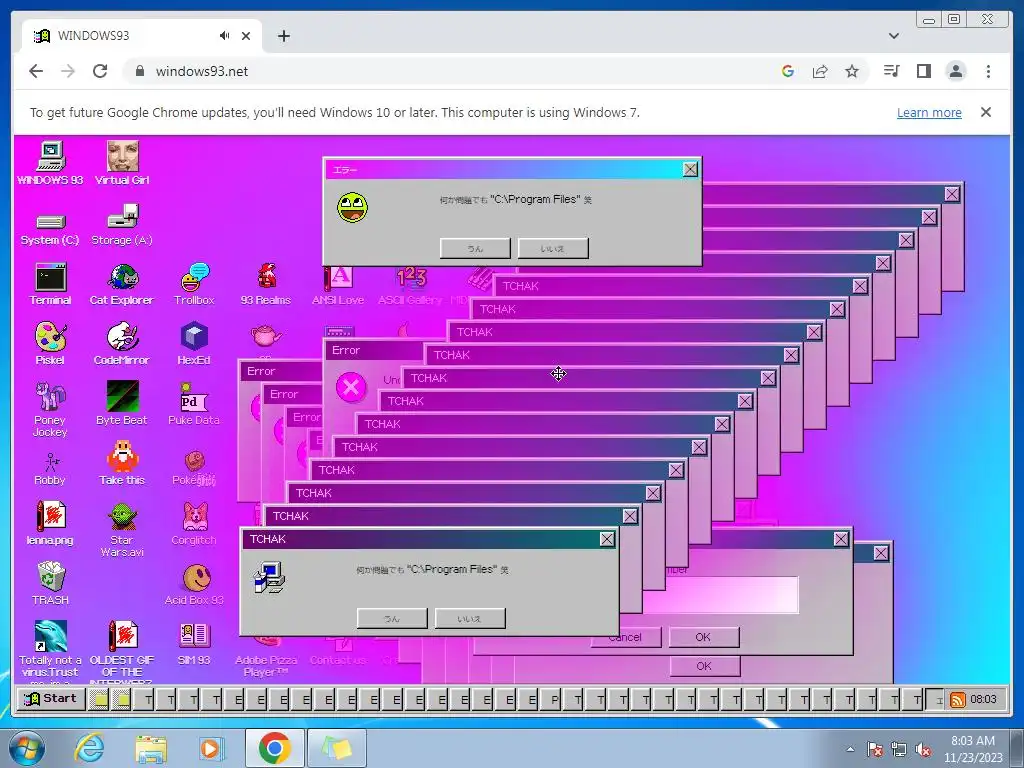
Task: Close the エラー error dialog
Action: click(690, 170)
